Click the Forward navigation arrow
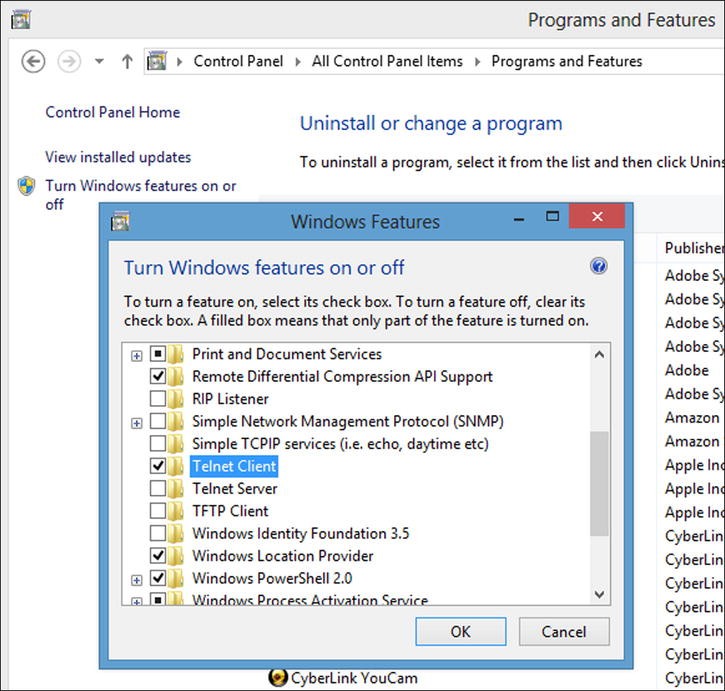The width and height of the screenshot is (725, 691). [x=69, y=61]
